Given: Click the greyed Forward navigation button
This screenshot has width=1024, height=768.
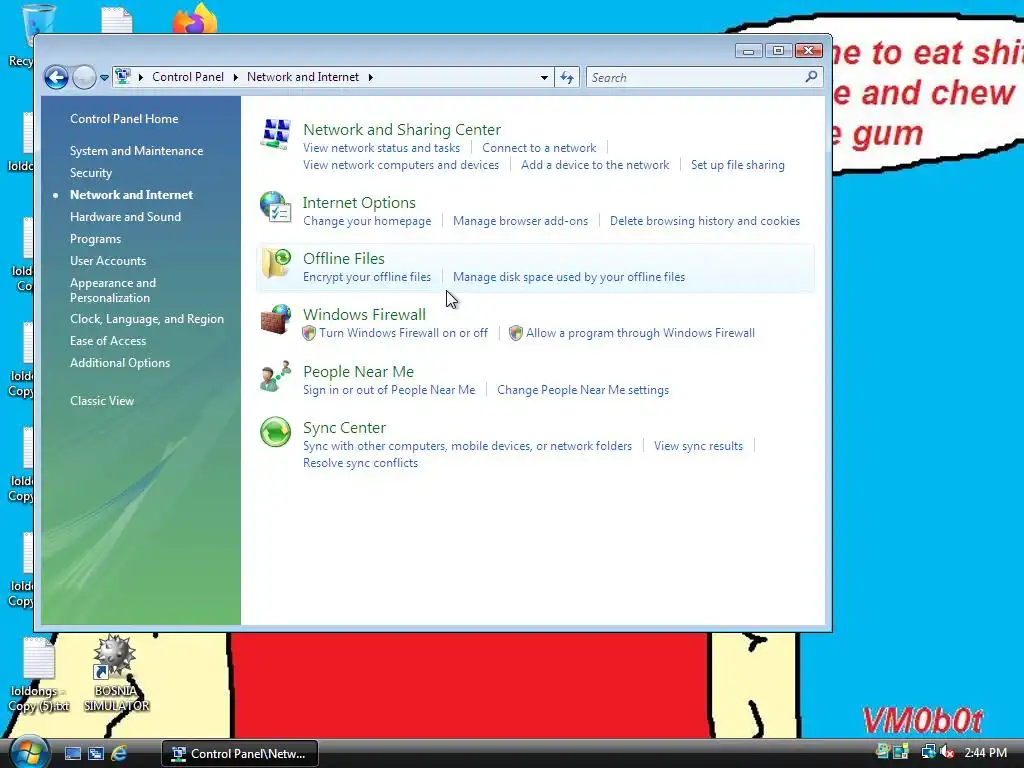Looking at the screenshot, I should click(84, 78).
